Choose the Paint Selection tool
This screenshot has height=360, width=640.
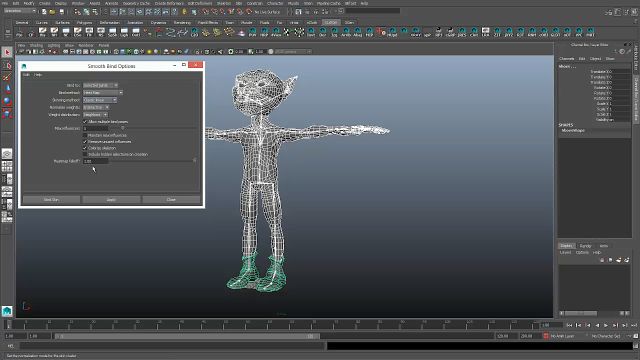tap(7, 77)
